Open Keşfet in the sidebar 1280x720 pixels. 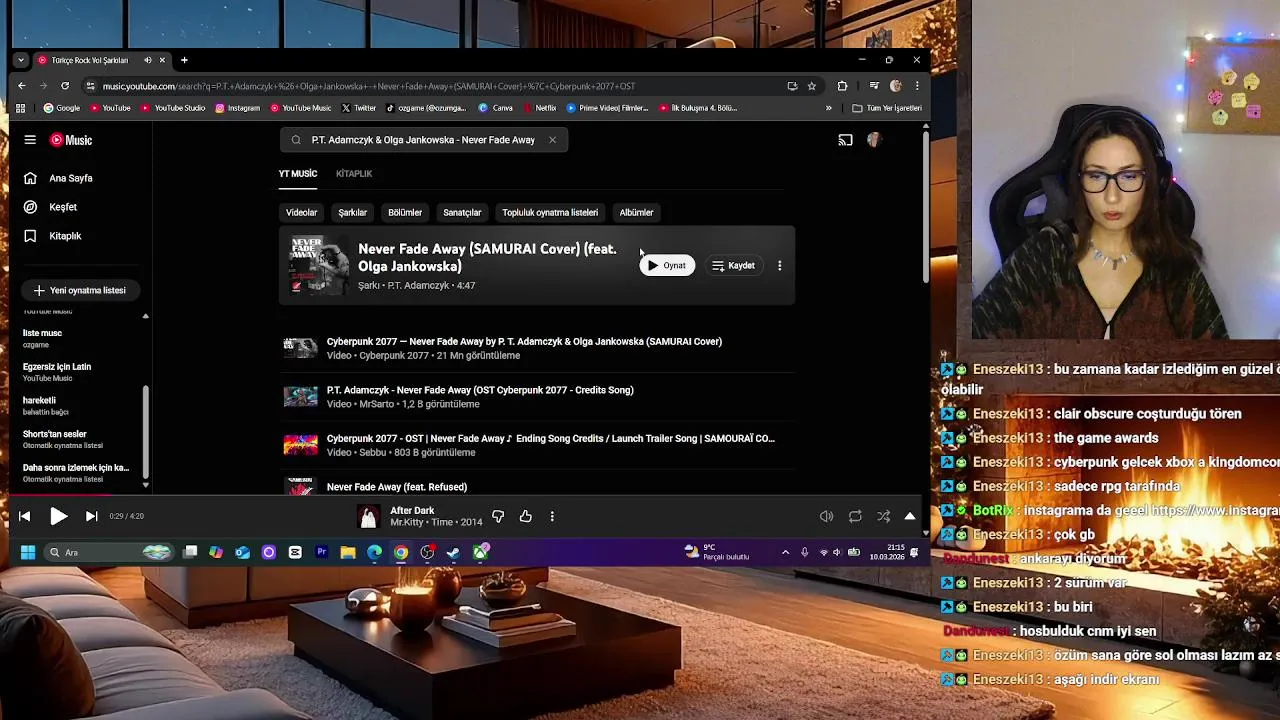pos(51,207)
